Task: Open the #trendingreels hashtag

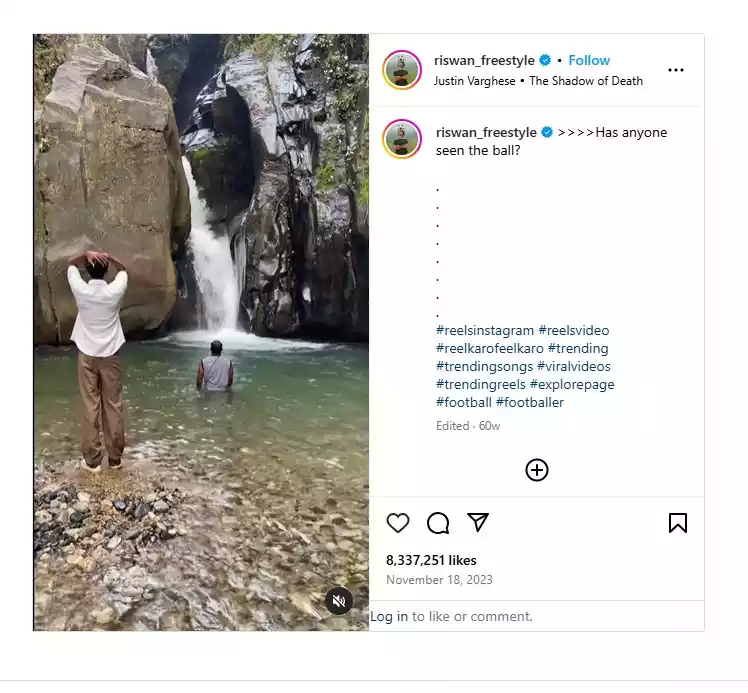Action: pos(481,384)
